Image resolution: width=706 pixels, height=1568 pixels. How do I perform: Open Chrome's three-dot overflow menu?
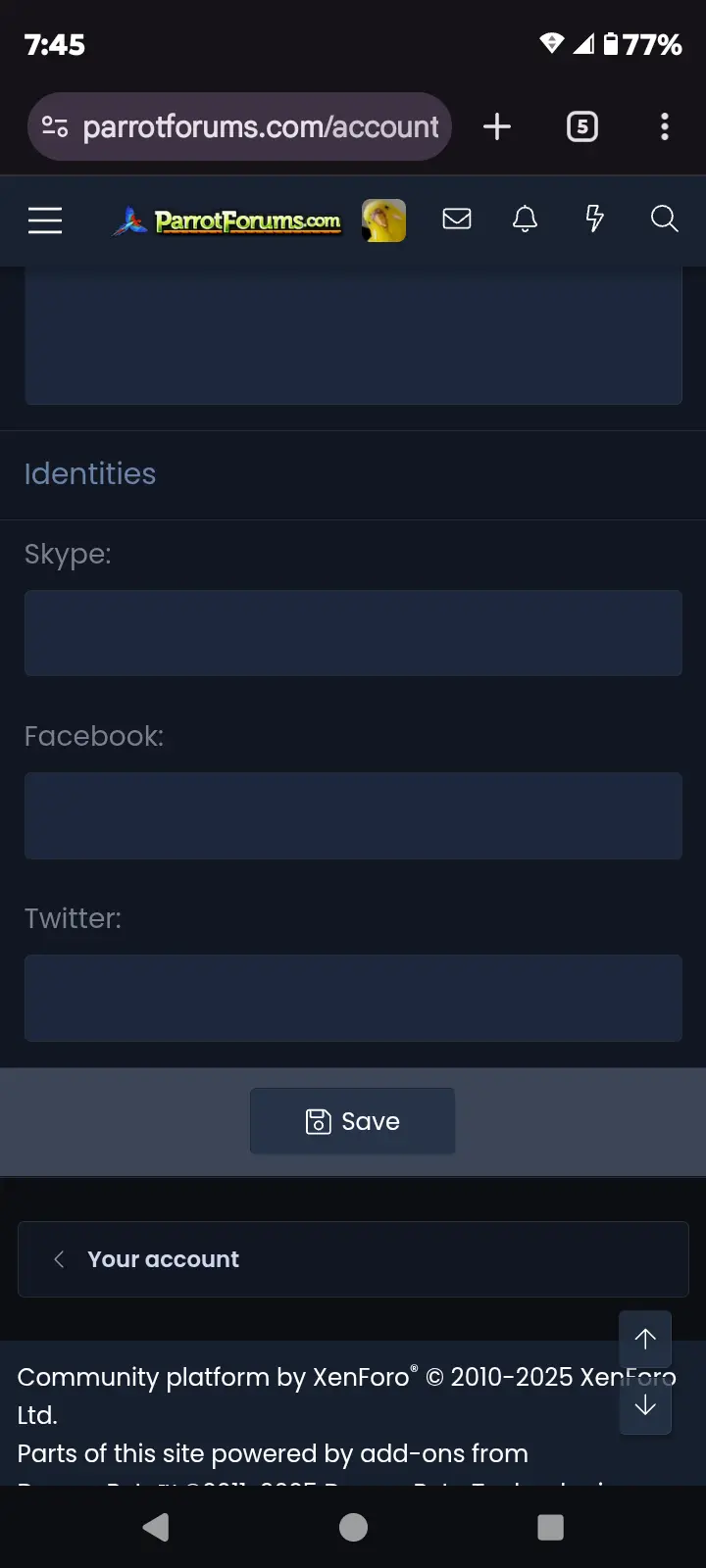tap(665, 126)
